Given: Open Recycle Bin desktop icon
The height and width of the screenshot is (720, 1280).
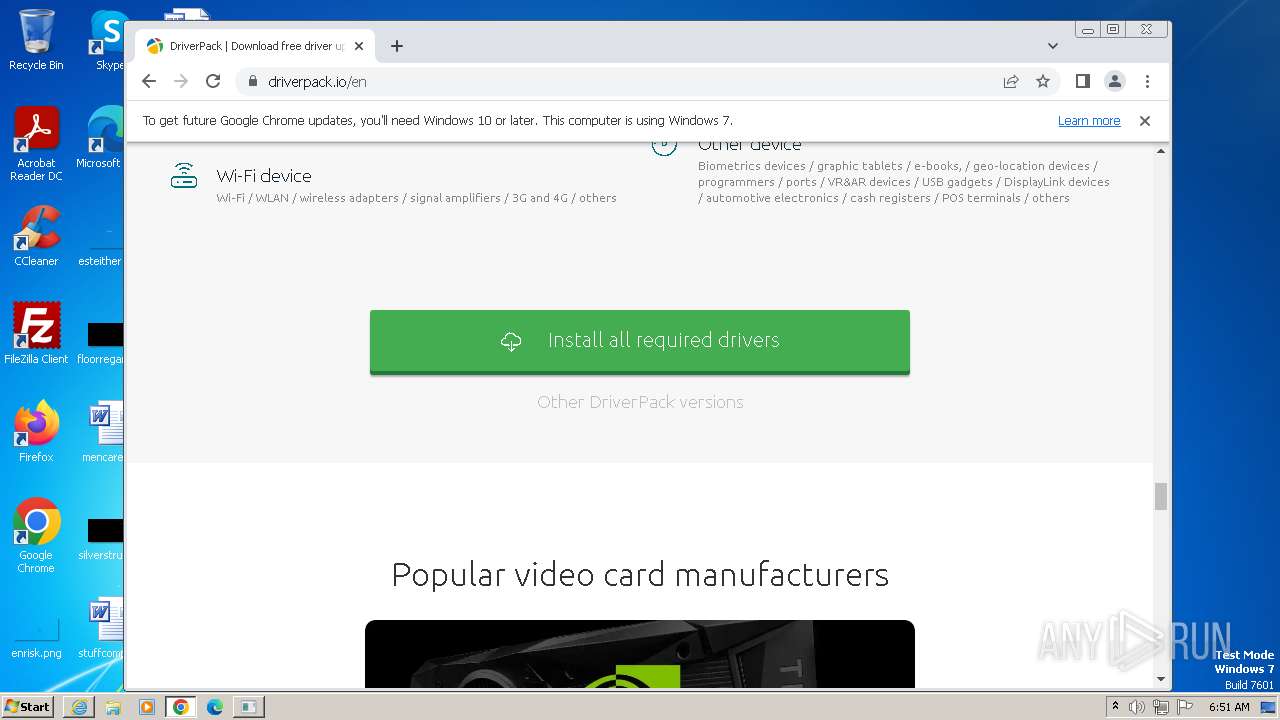Looking at the screenshot, I should (x=36, y=40).
